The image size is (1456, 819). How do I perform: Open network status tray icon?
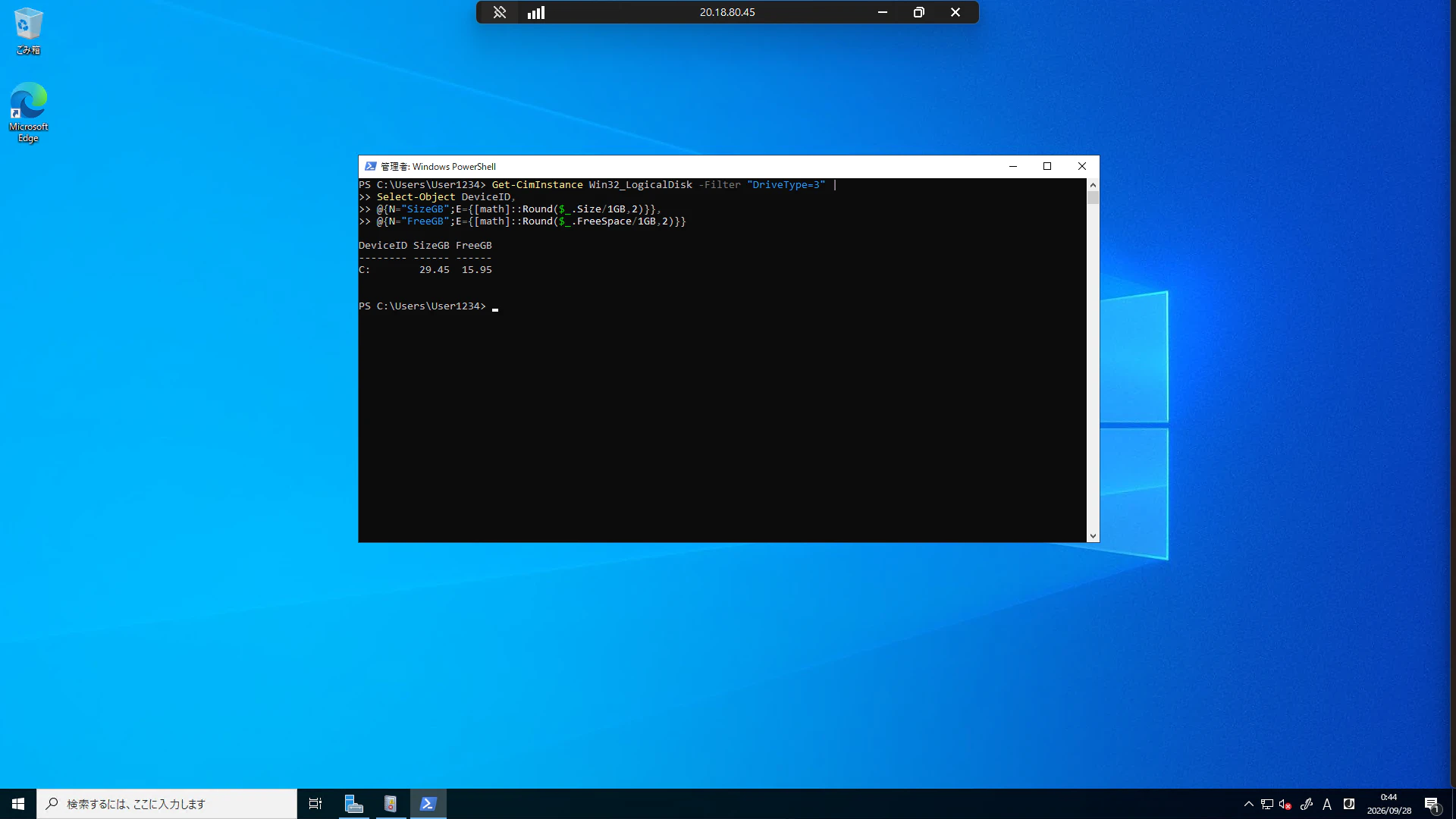coord(1267,804)
